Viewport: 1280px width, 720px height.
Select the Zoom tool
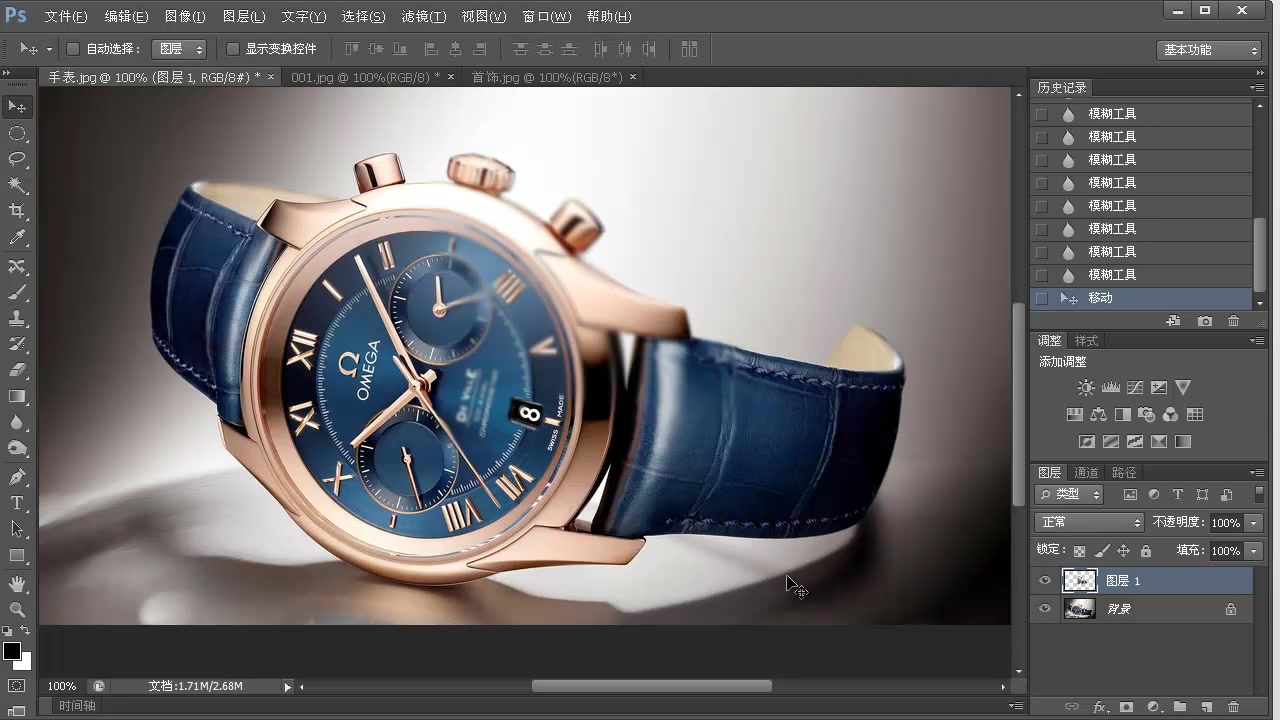click(x=17, y=609)
